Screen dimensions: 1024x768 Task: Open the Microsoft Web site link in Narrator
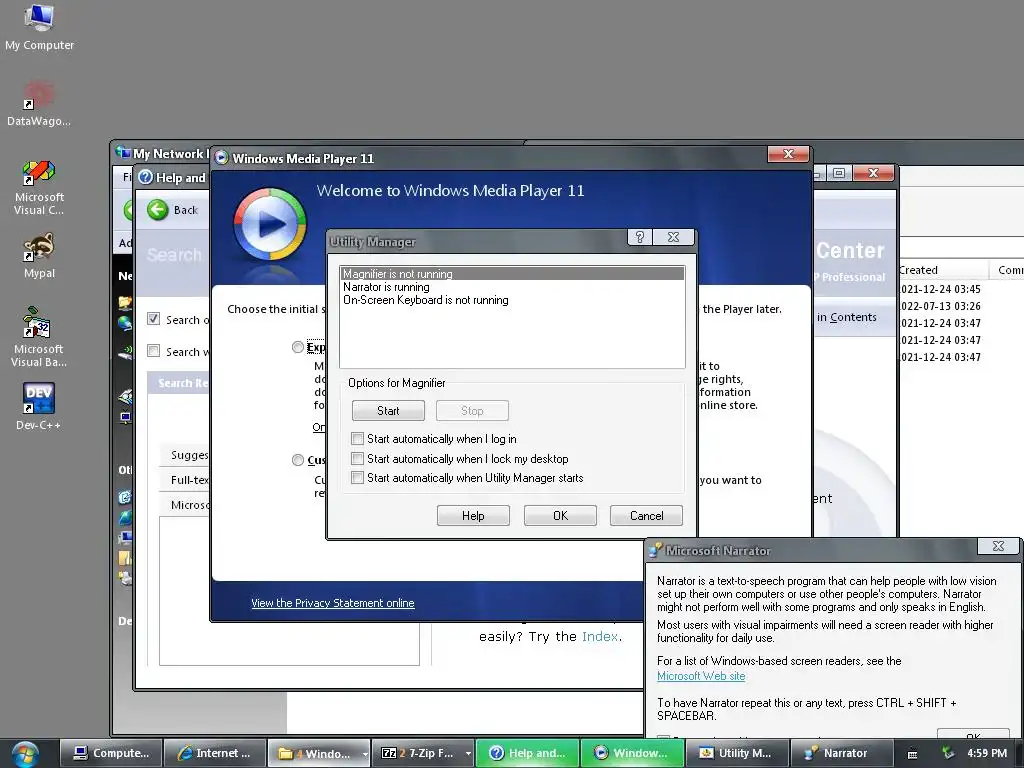click(701, 676)
